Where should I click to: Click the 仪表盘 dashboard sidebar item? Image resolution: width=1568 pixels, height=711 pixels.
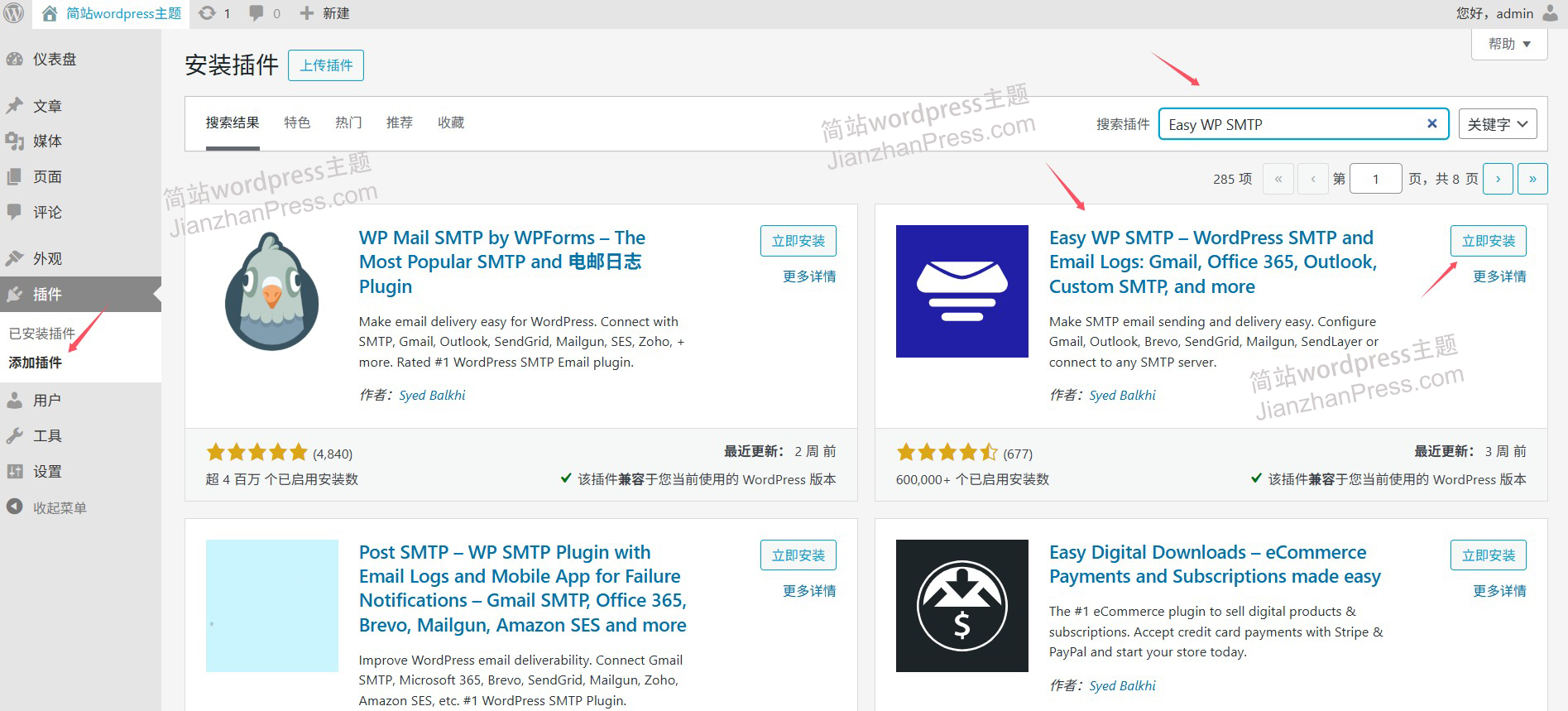click(54, 60)
